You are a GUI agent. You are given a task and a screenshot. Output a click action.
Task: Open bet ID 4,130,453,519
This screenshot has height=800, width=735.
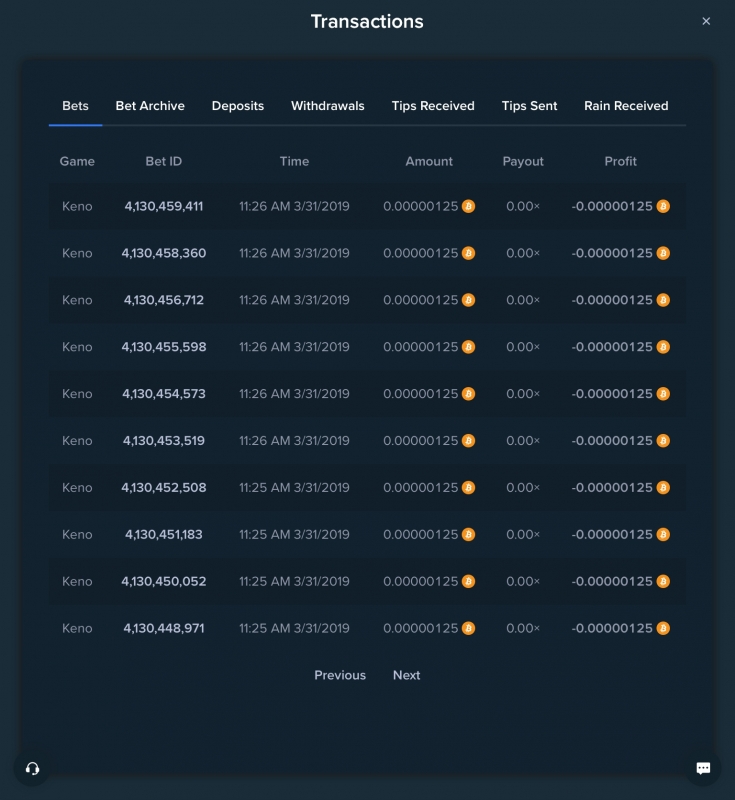(164, 441)
